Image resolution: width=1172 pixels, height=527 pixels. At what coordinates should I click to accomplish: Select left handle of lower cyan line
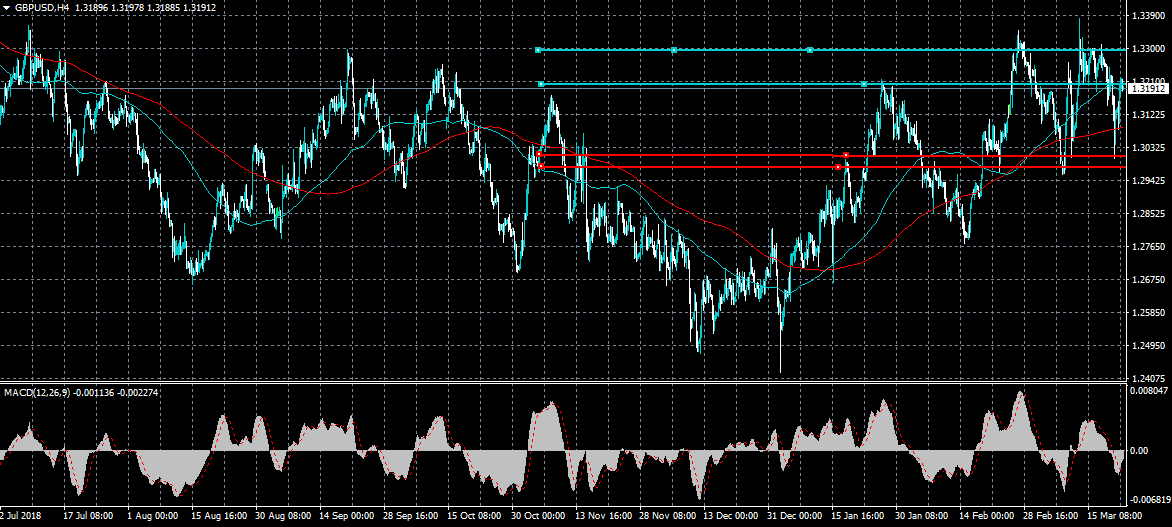coord(541,85)
